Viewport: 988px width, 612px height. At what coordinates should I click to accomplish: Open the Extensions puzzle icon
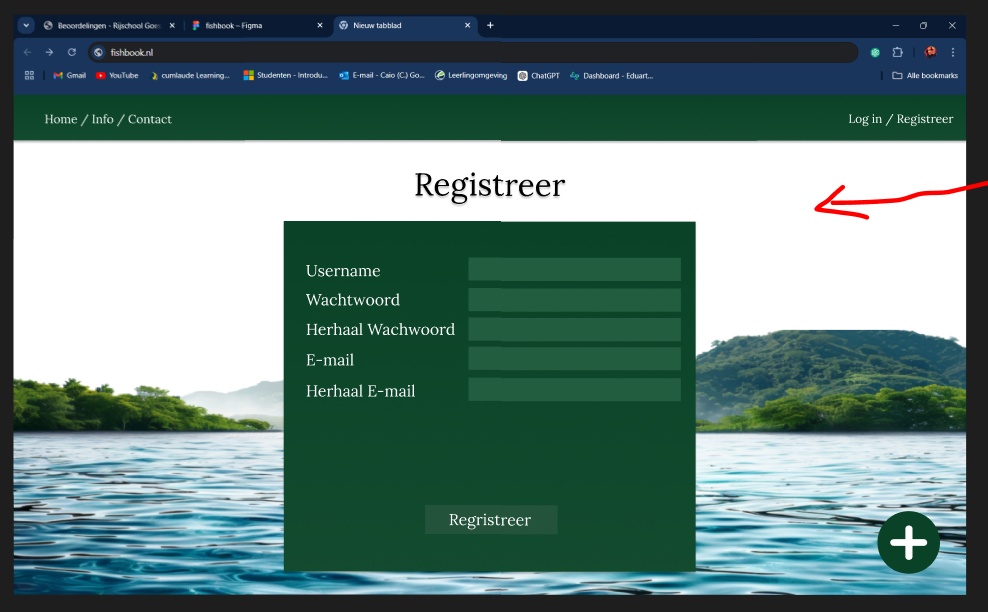897,52
